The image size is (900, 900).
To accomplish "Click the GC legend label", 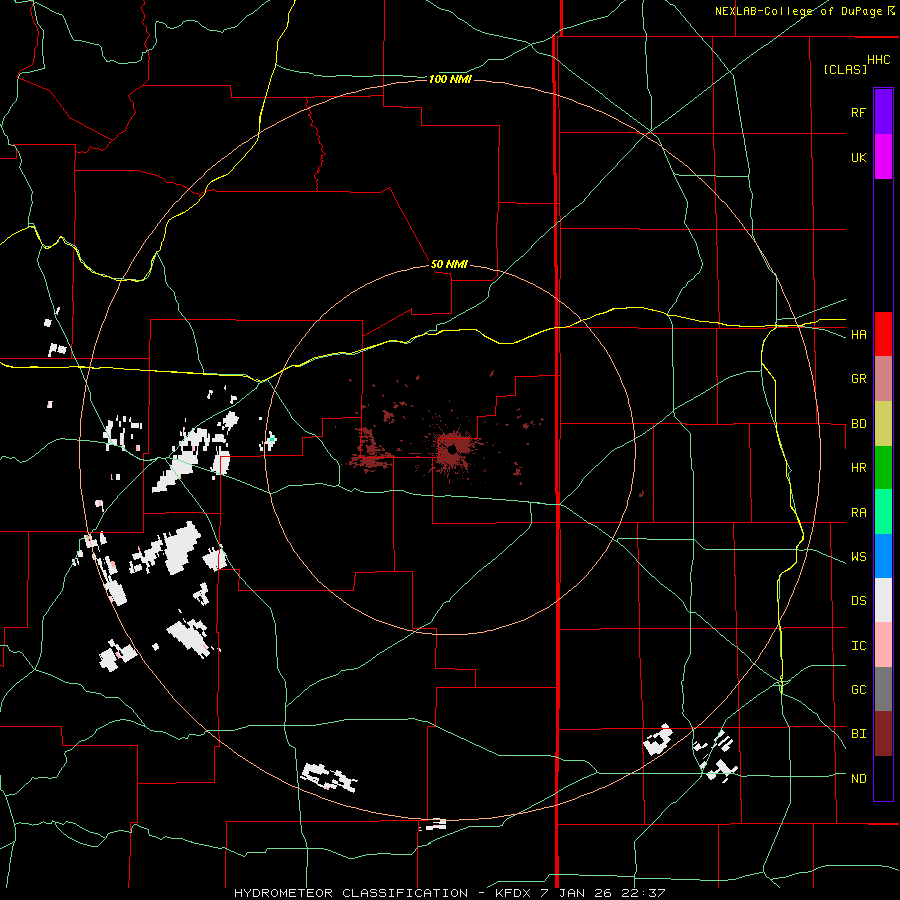I will point(858,690).
